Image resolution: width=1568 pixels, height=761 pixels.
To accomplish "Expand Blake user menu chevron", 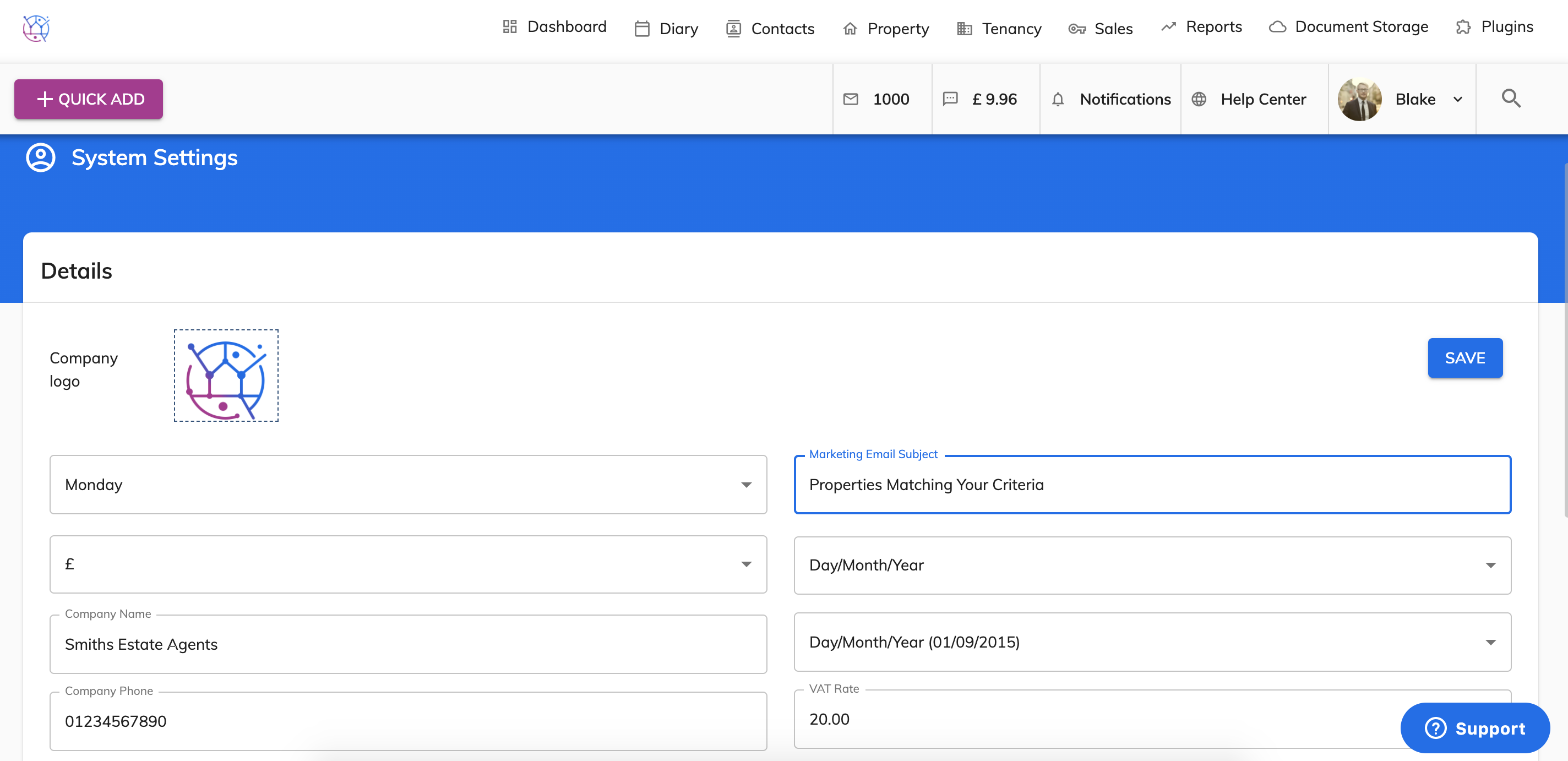I will [1458, 100].
